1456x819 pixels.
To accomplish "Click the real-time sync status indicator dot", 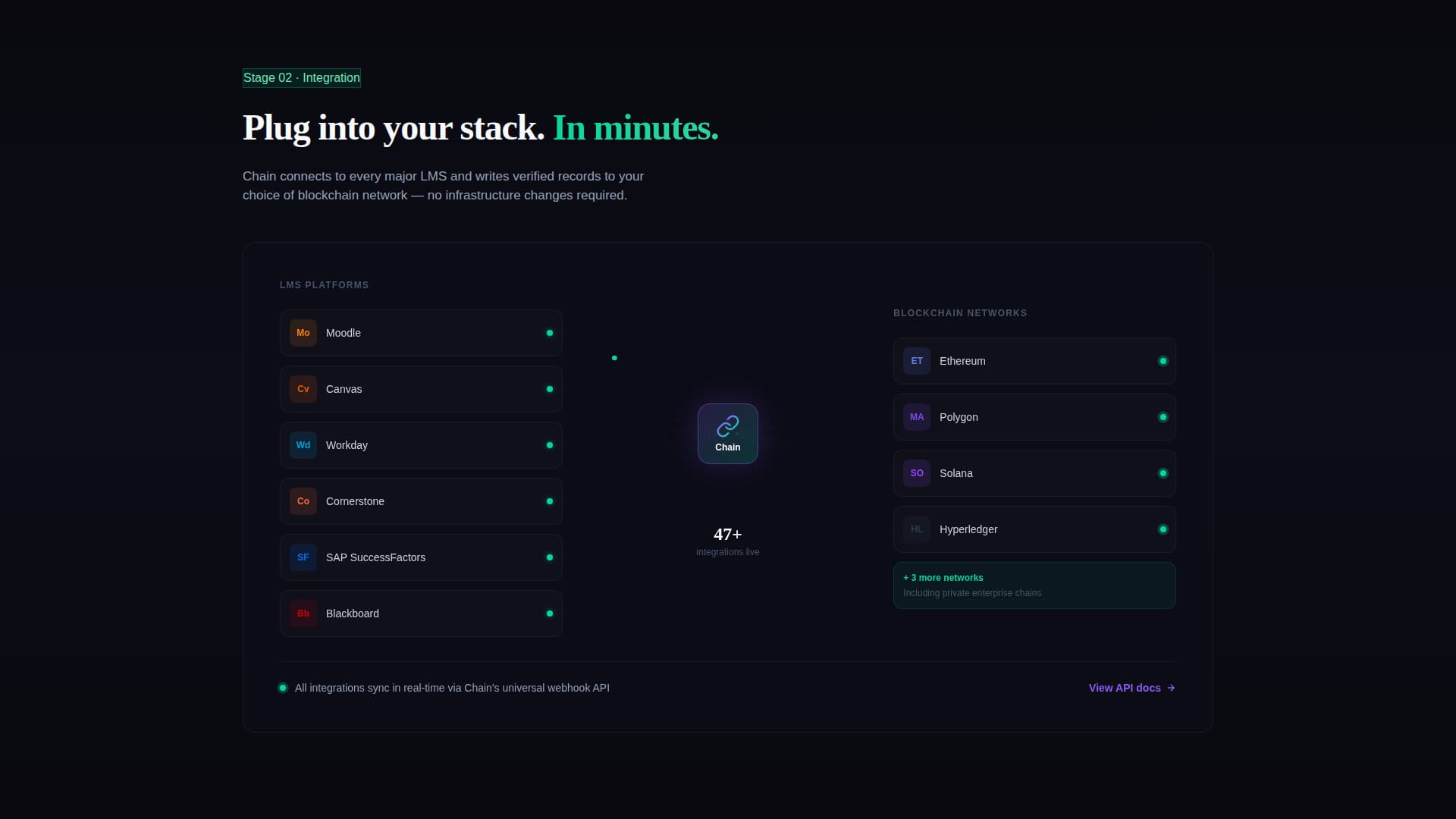I will tap(283, 688).
